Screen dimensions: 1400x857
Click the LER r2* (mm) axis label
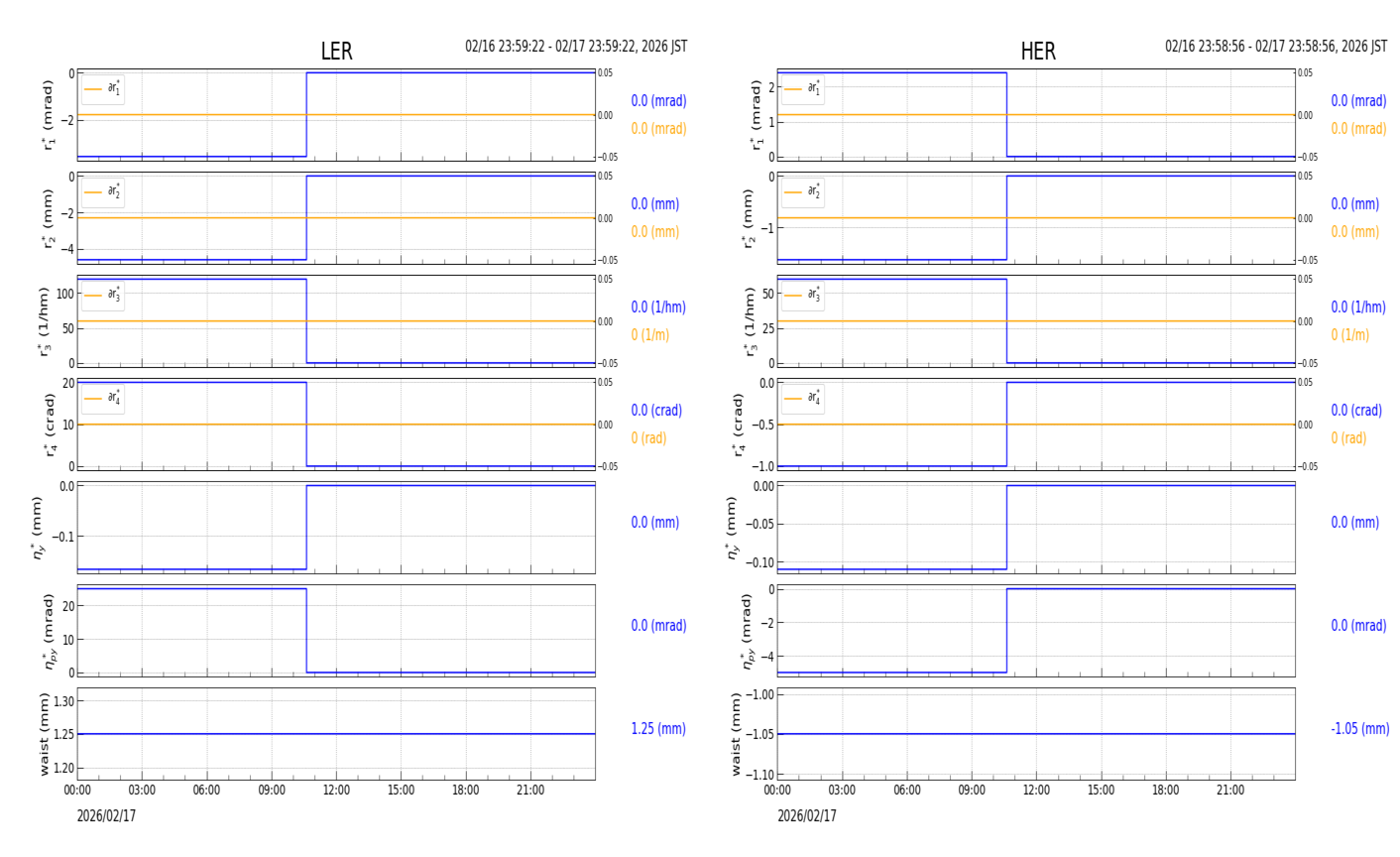coord(47,218)
